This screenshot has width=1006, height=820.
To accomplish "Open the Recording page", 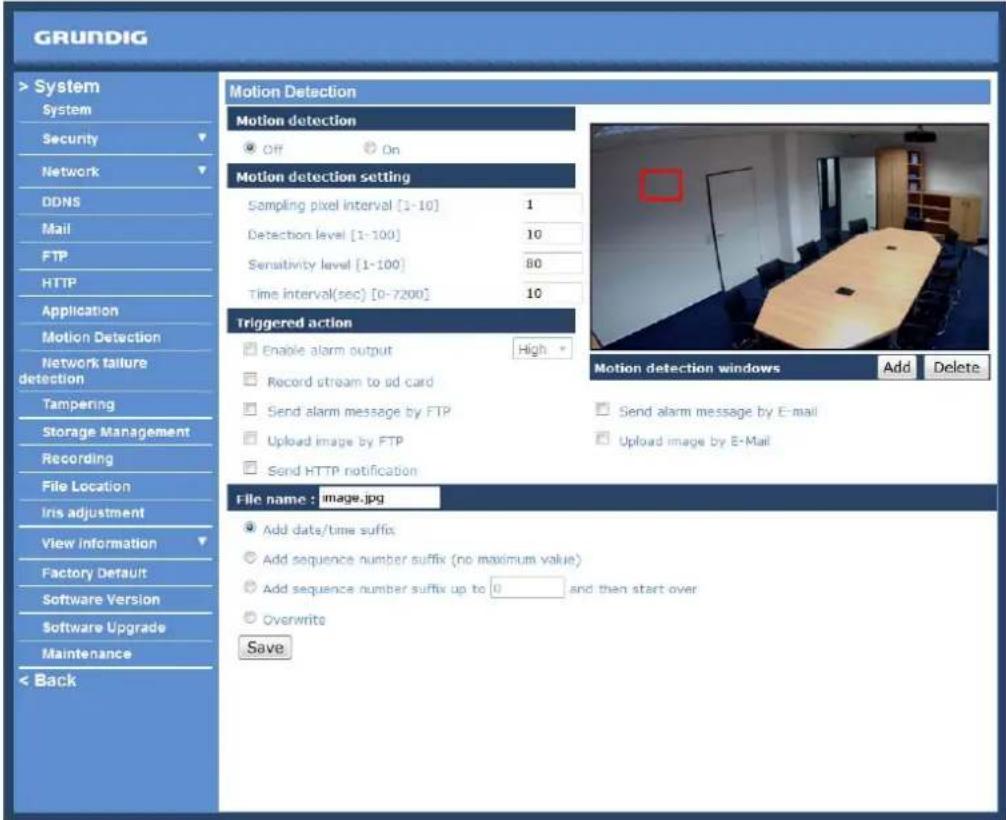I will pos(77,459).
